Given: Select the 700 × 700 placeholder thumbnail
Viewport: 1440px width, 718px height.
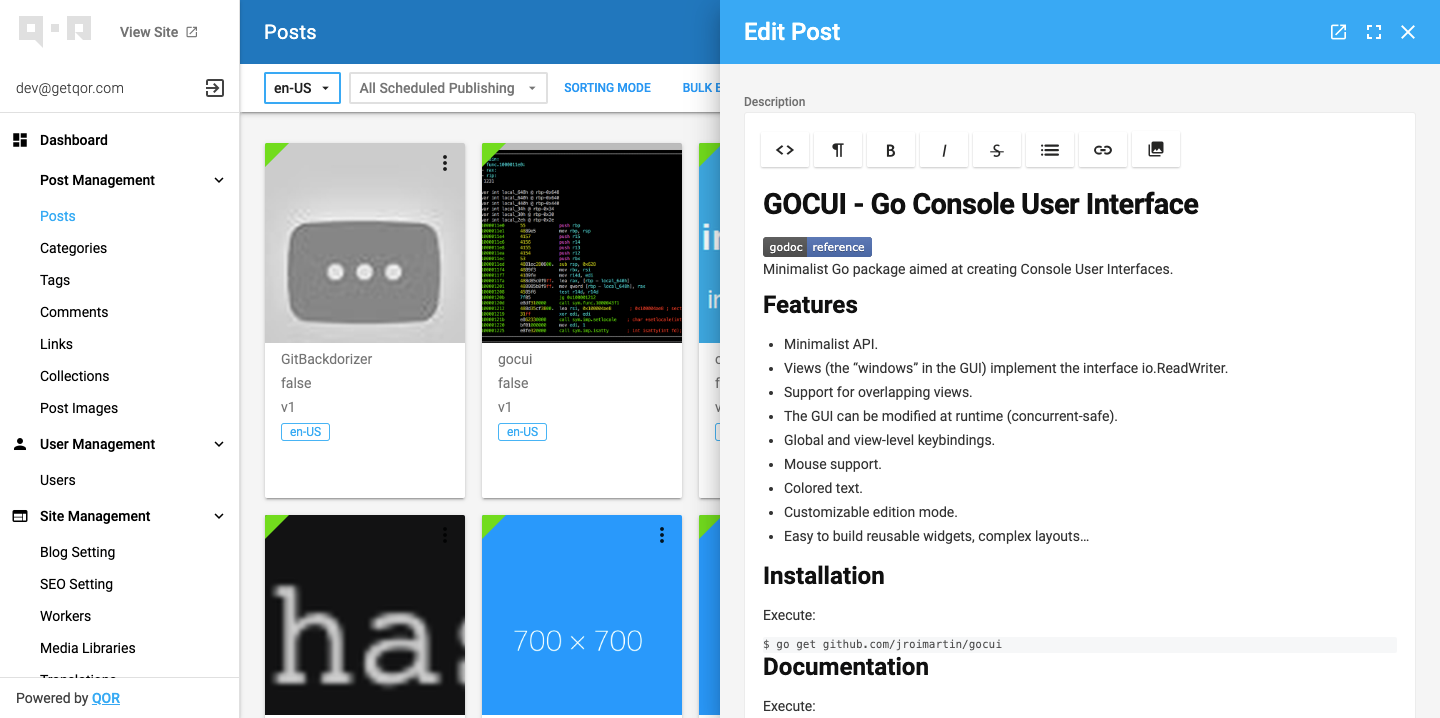Looking at the screenshot, I should pos(582,615).
